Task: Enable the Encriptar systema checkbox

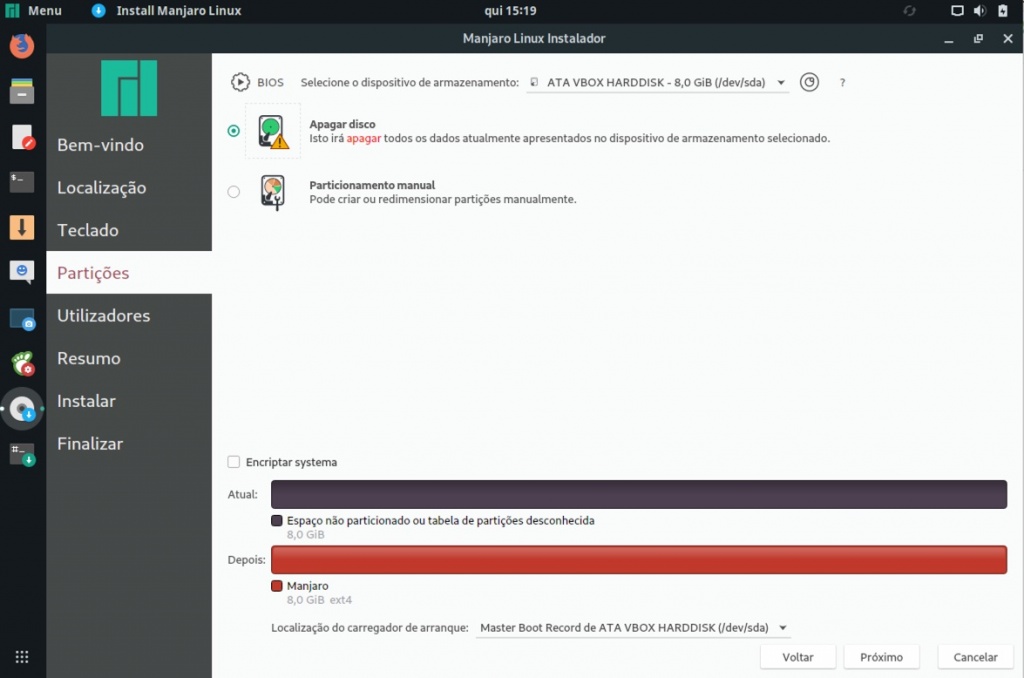Action: [233, 462]
